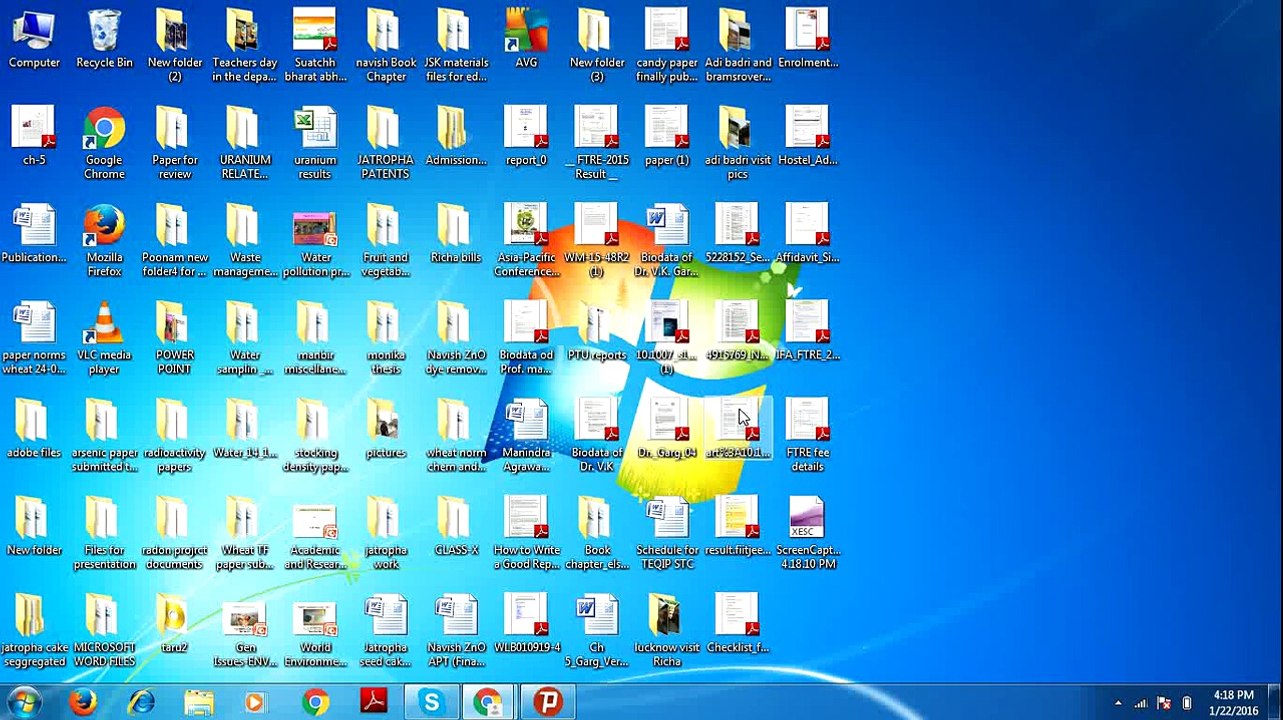This screenshot has height=720, width=1283.
Task: Select the radioactivity papers folder
Action: (175, 436)
